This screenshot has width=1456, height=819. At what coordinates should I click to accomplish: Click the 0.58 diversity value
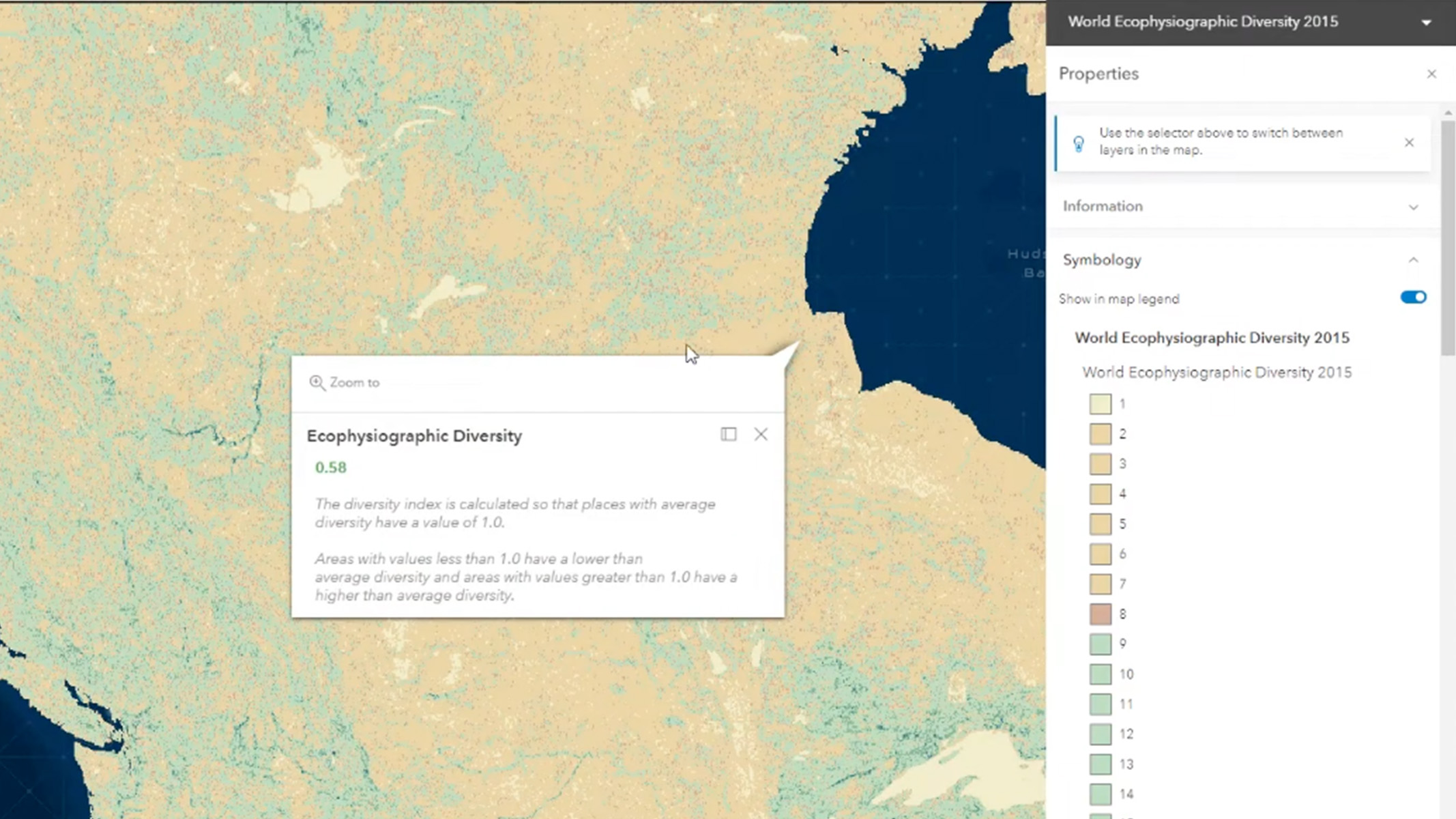(x=330, y=468)
